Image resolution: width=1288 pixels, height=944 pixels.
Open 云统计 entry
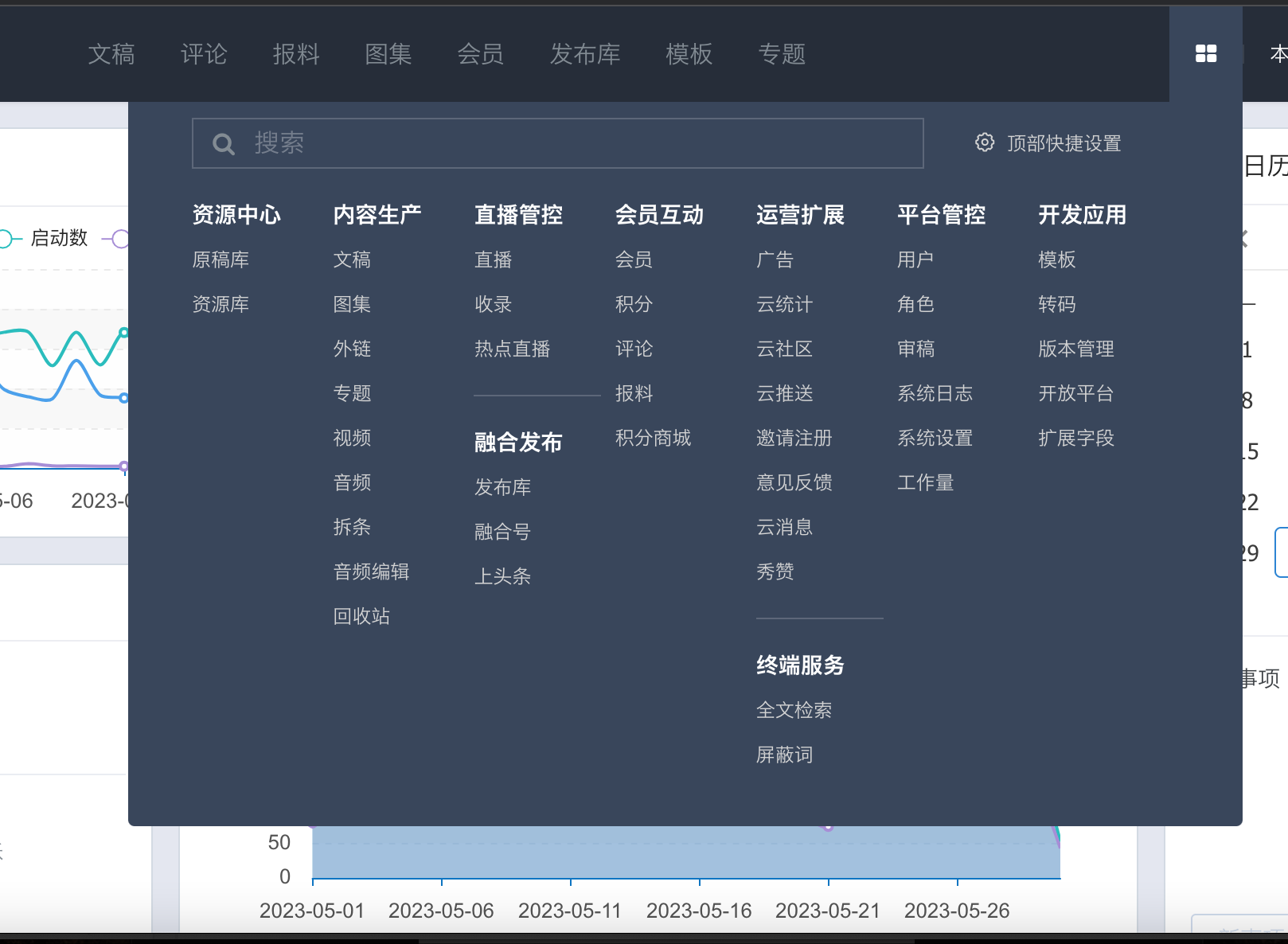[784, 304]
